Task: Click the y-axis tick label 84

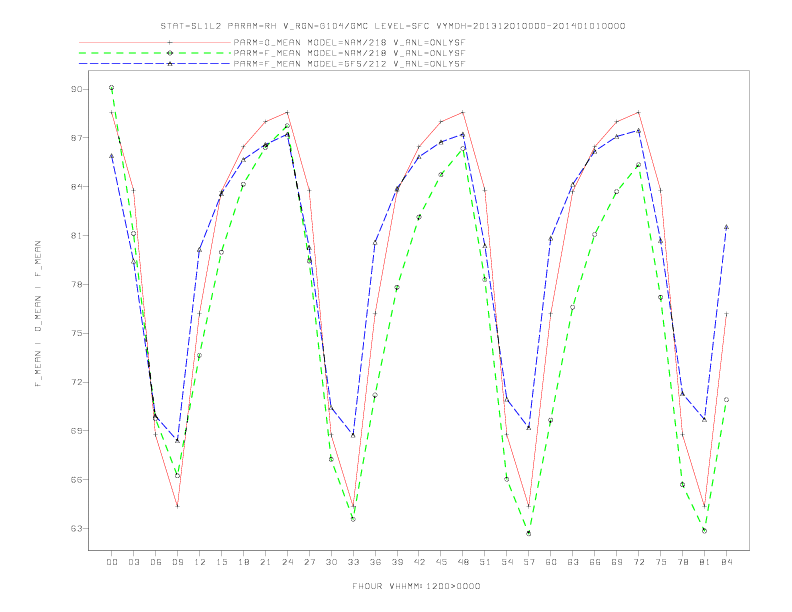Action: click(77, 187)
